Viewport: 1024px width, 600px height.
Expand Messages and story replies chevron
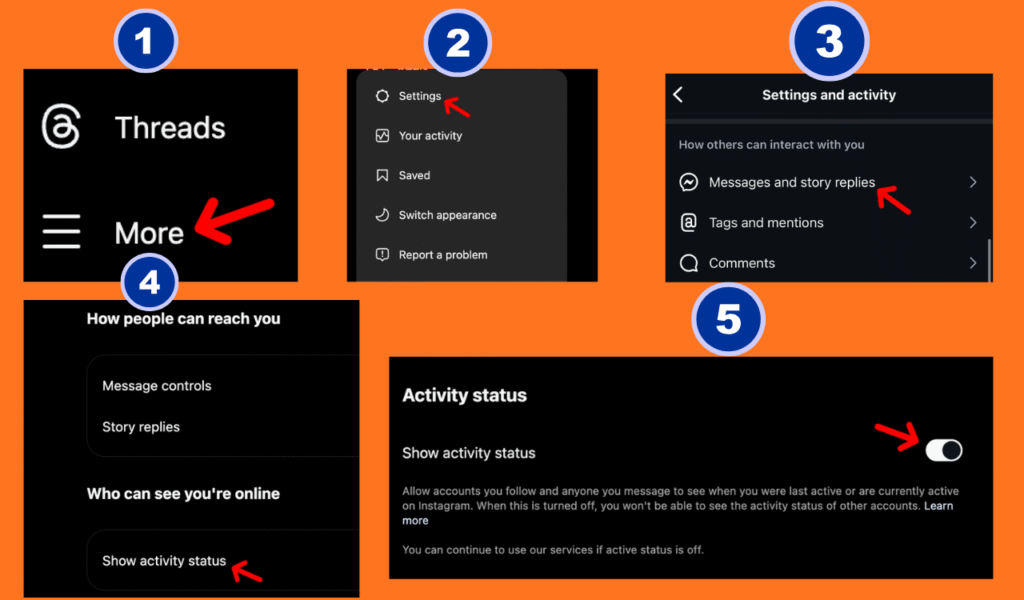[972, 182]
